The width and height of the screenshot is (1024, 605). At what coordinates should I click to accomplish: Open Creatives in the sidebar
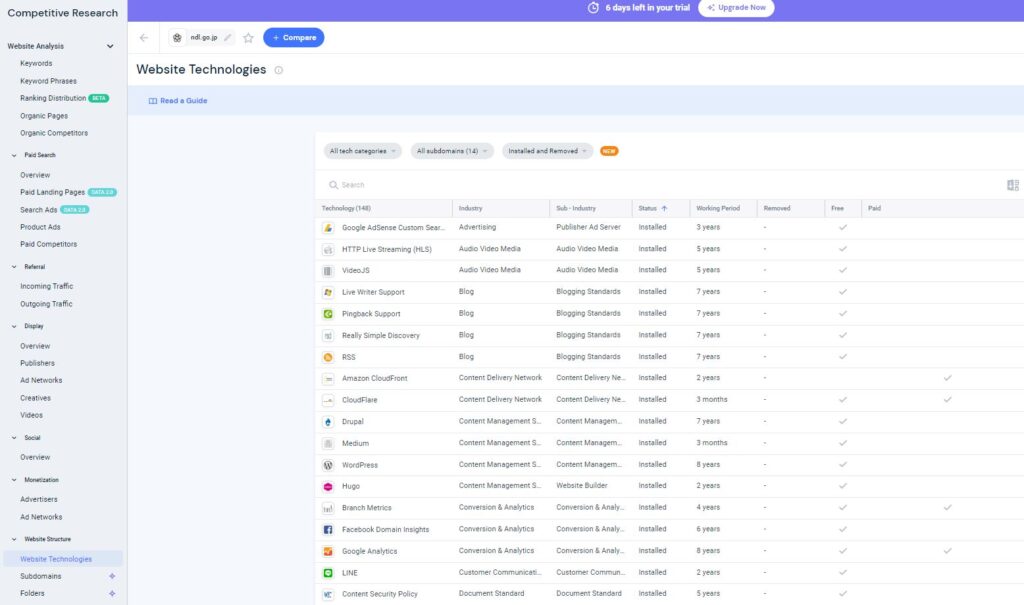[35, 398]
